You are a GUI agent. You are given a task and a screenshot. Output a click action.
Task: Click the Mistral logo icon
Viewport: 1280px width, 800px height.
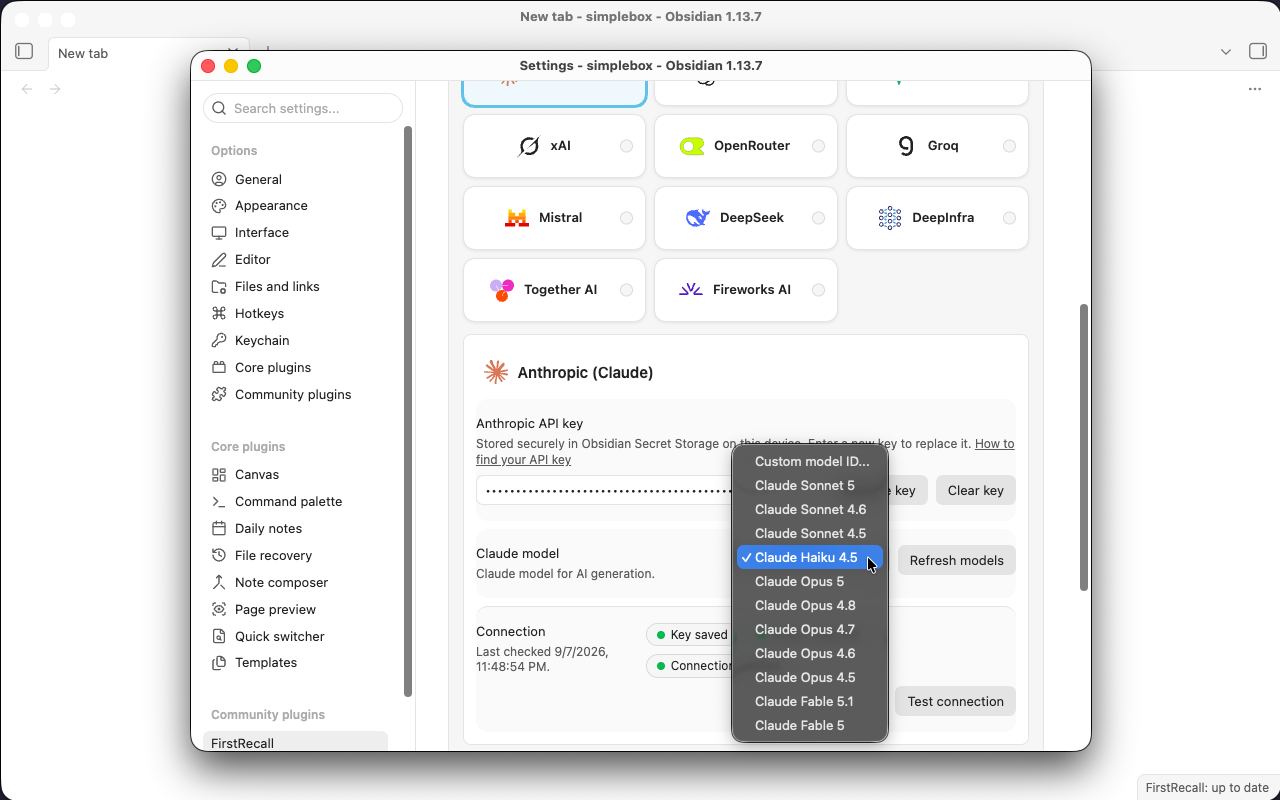pos(517,218)
